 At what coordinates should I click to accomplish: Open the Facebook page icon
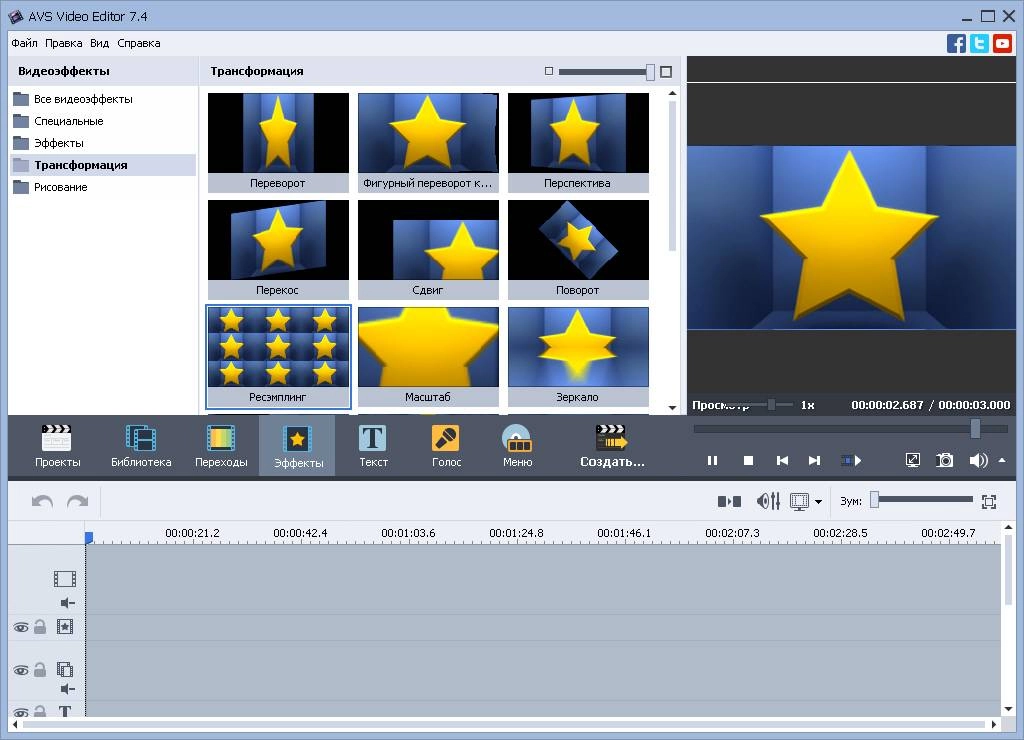[x=956, y=44]
